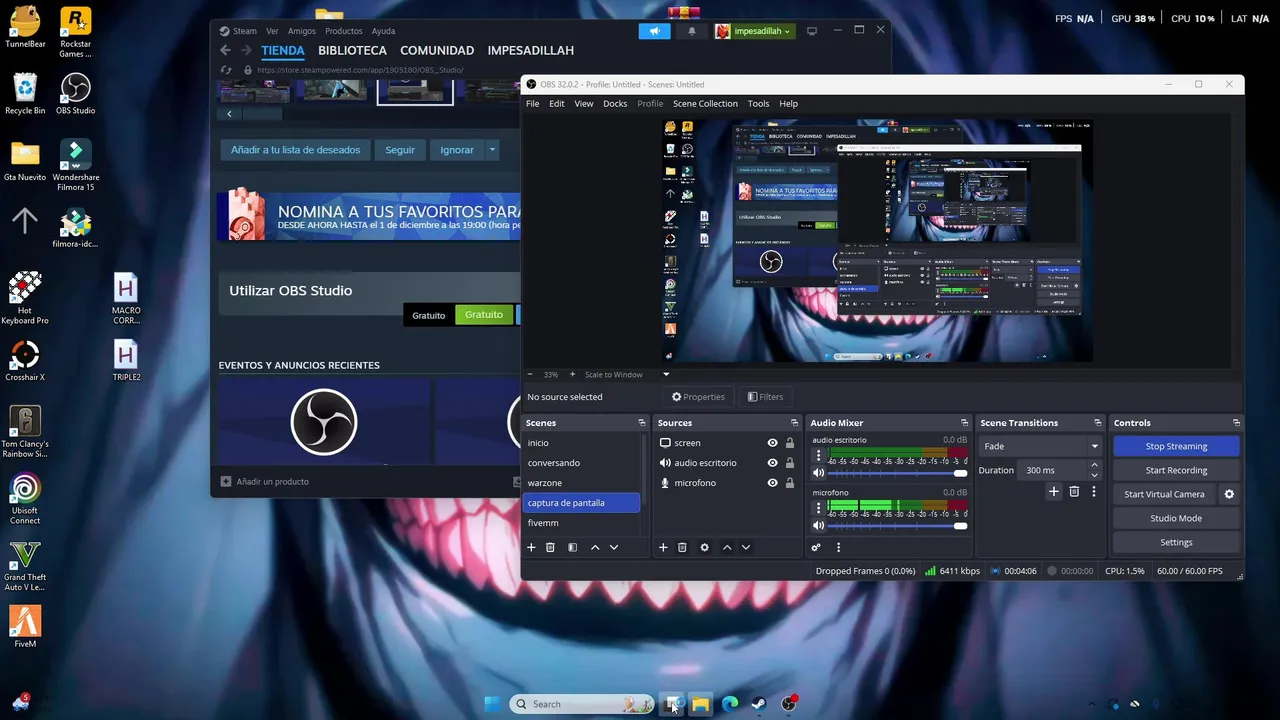
Task: Open Steam notifications bell
Action: 691,31
